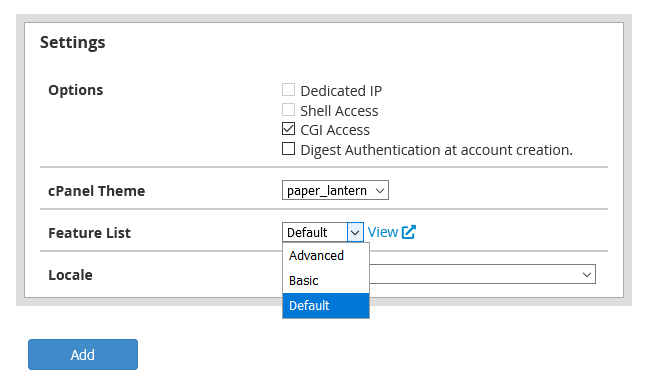Click the CGI Access label text
The width and height of the screenshot is (660, 387).
click(335, 130)
